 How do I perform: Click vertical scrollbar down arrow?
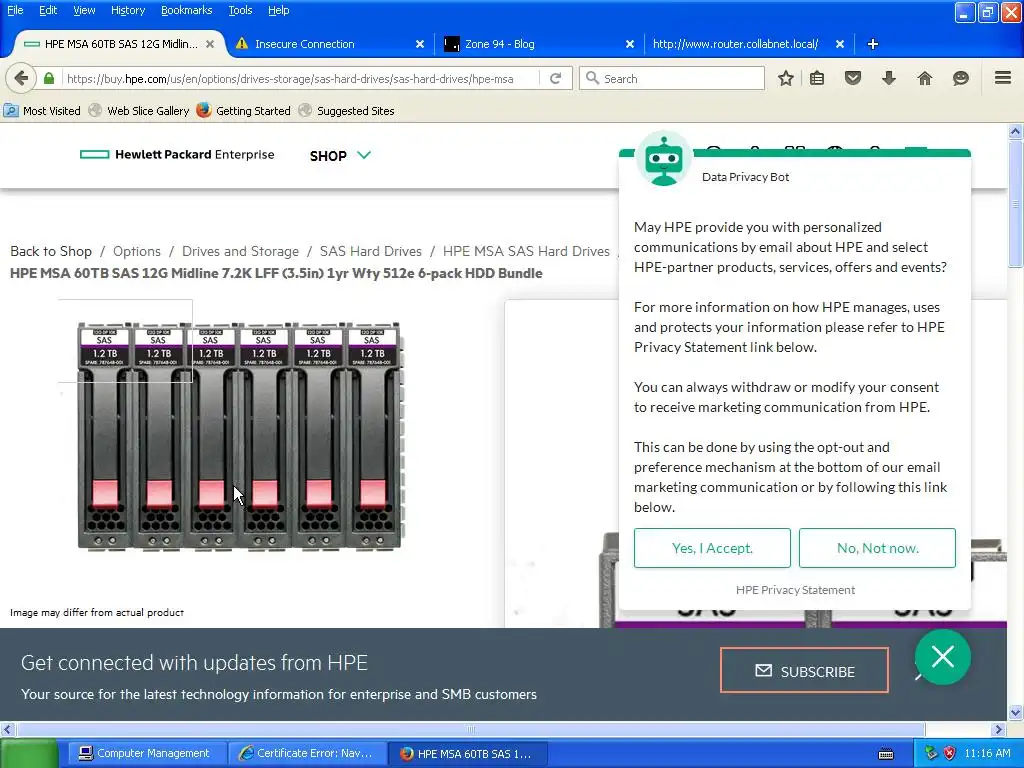point(1015,712)
